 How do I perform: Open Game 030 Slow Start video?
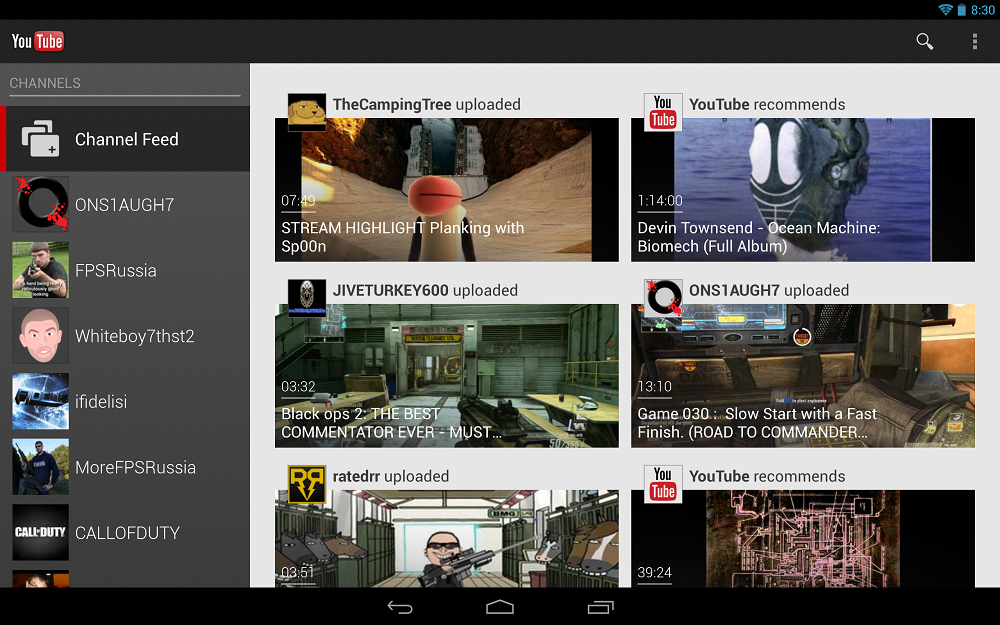coord(802,376)
